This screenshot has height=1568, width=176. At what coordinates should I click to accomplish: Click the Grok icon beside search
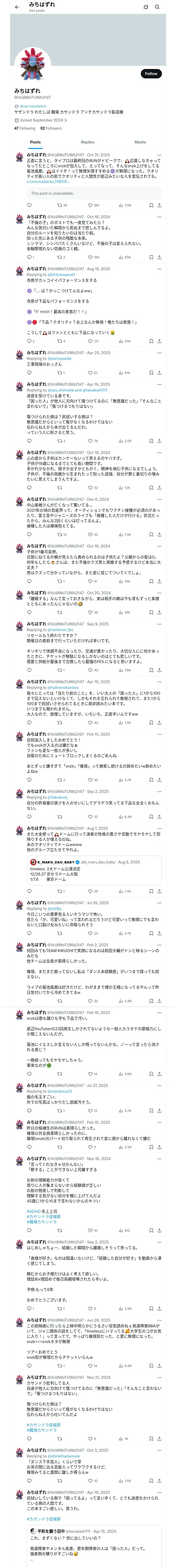pyautogui.click(x=146, y=7)
